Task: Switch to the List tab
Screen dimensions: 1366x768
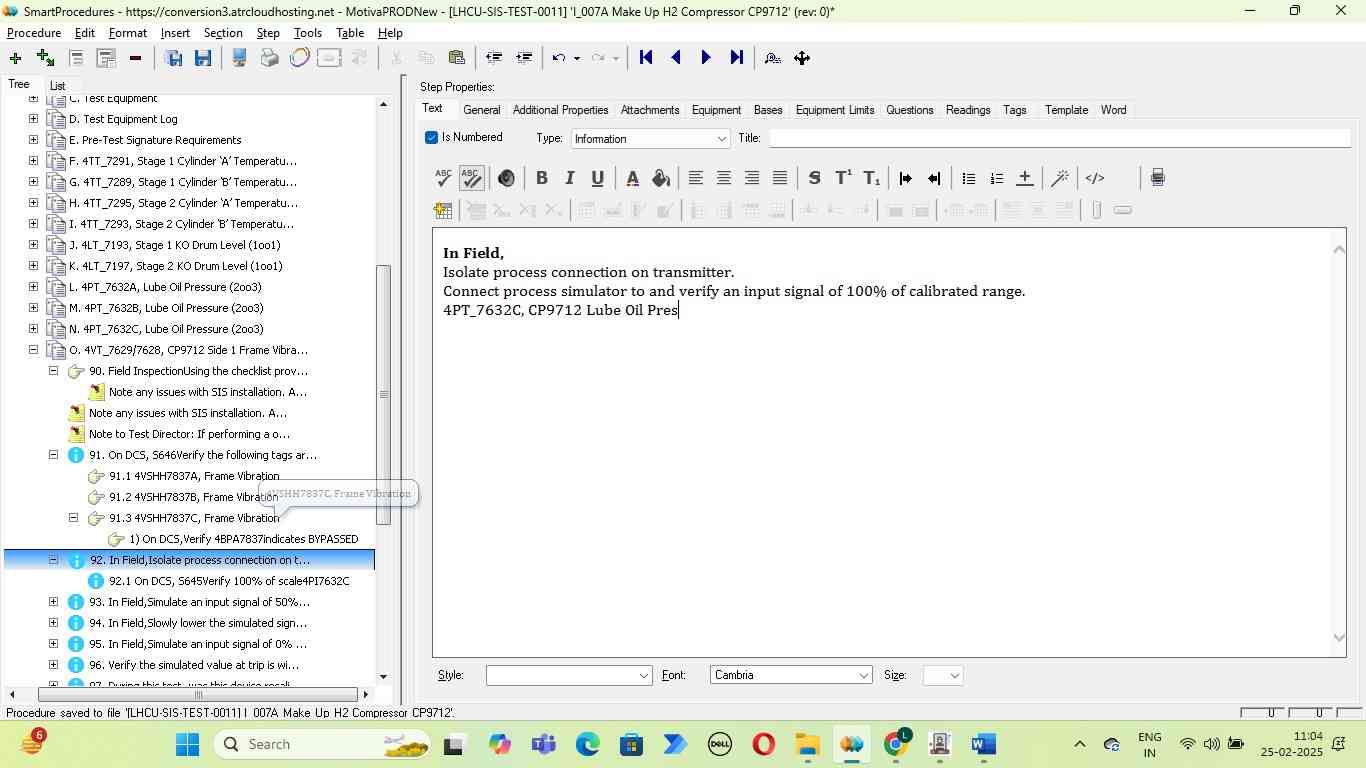Action: click(x=57, y=87)
